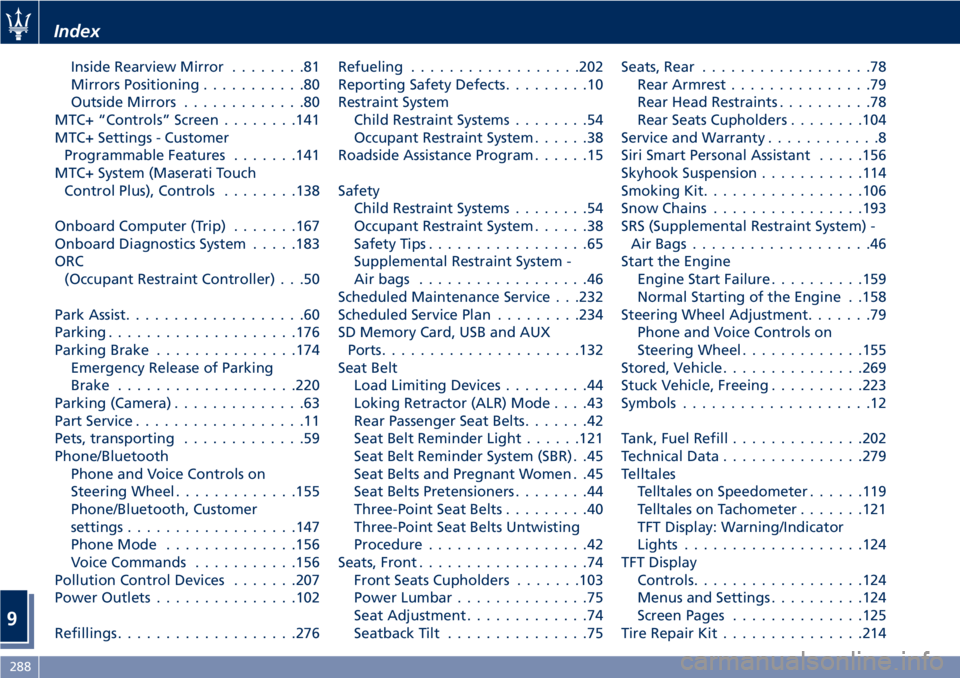Select the Loking Retractor (ALR) Mode entry
This screenshot has height=678, width=960.
(478, 403)
